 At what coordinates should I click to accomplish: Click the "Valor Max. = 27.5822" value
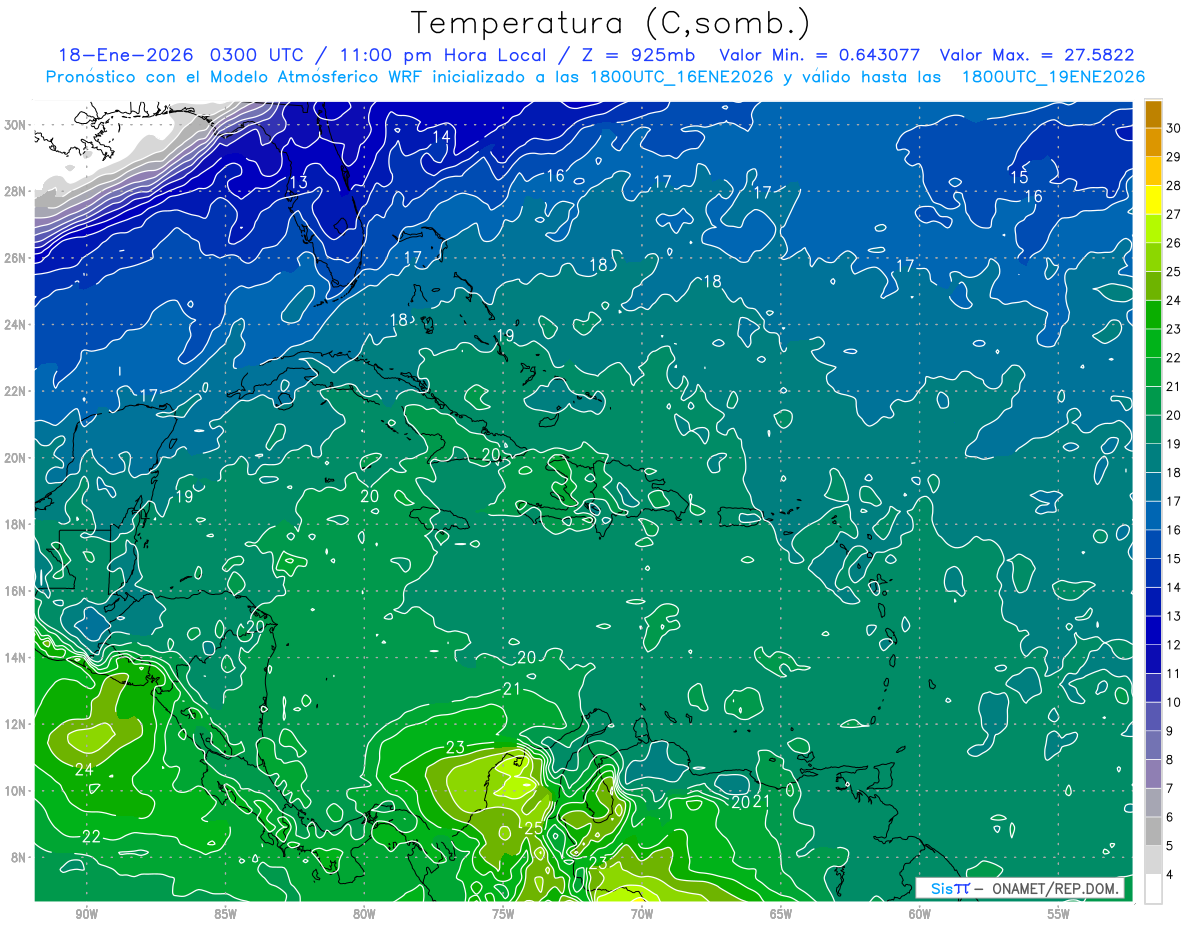click(1037, 55)
